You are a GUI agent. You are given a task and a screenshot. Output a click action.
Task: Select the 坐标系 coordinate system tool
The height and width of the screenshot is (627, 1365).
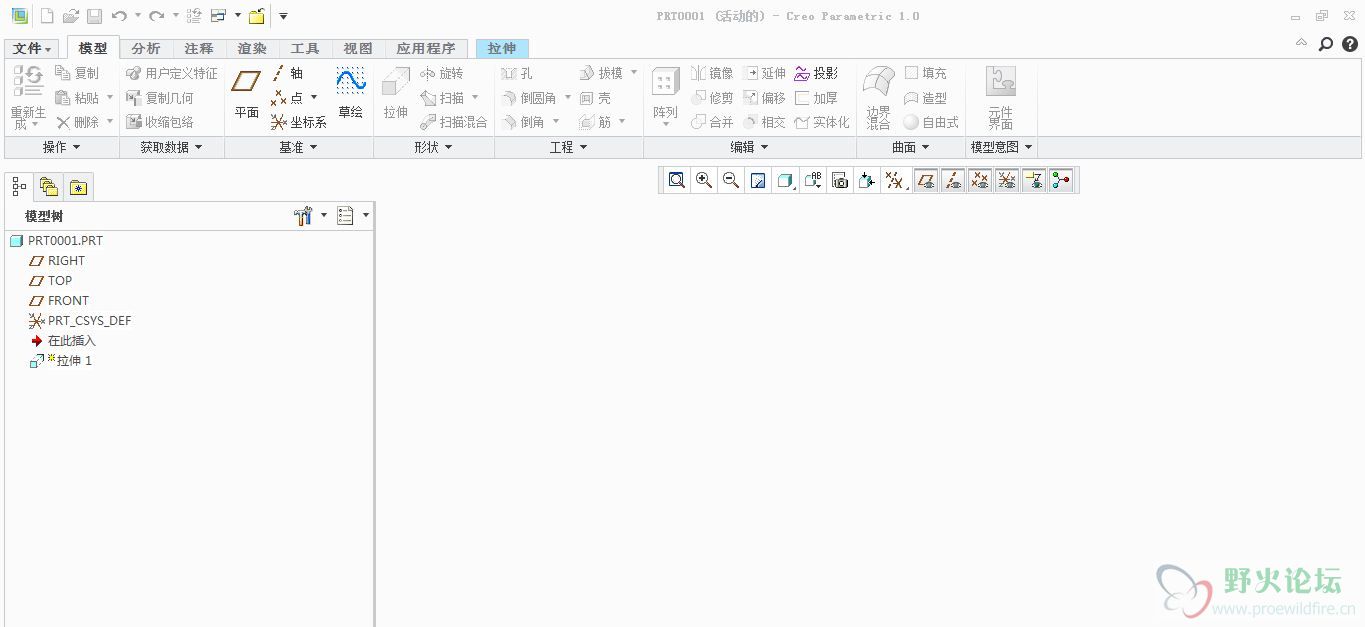click(x=299, y=122)
